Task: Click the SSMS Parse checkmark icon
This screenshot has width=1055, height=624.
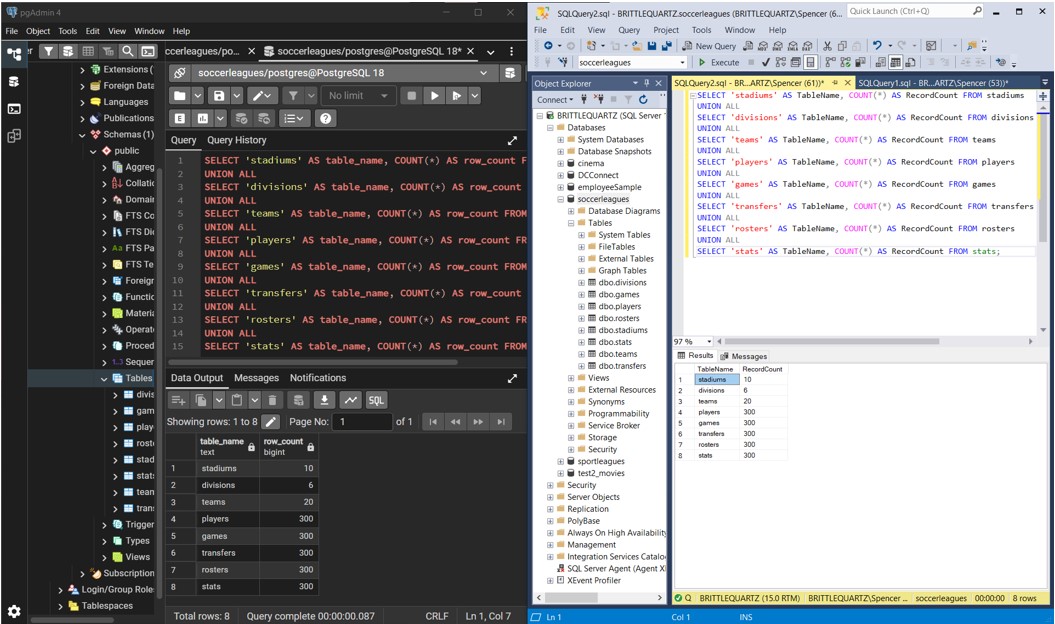Action: pos(766,62)
